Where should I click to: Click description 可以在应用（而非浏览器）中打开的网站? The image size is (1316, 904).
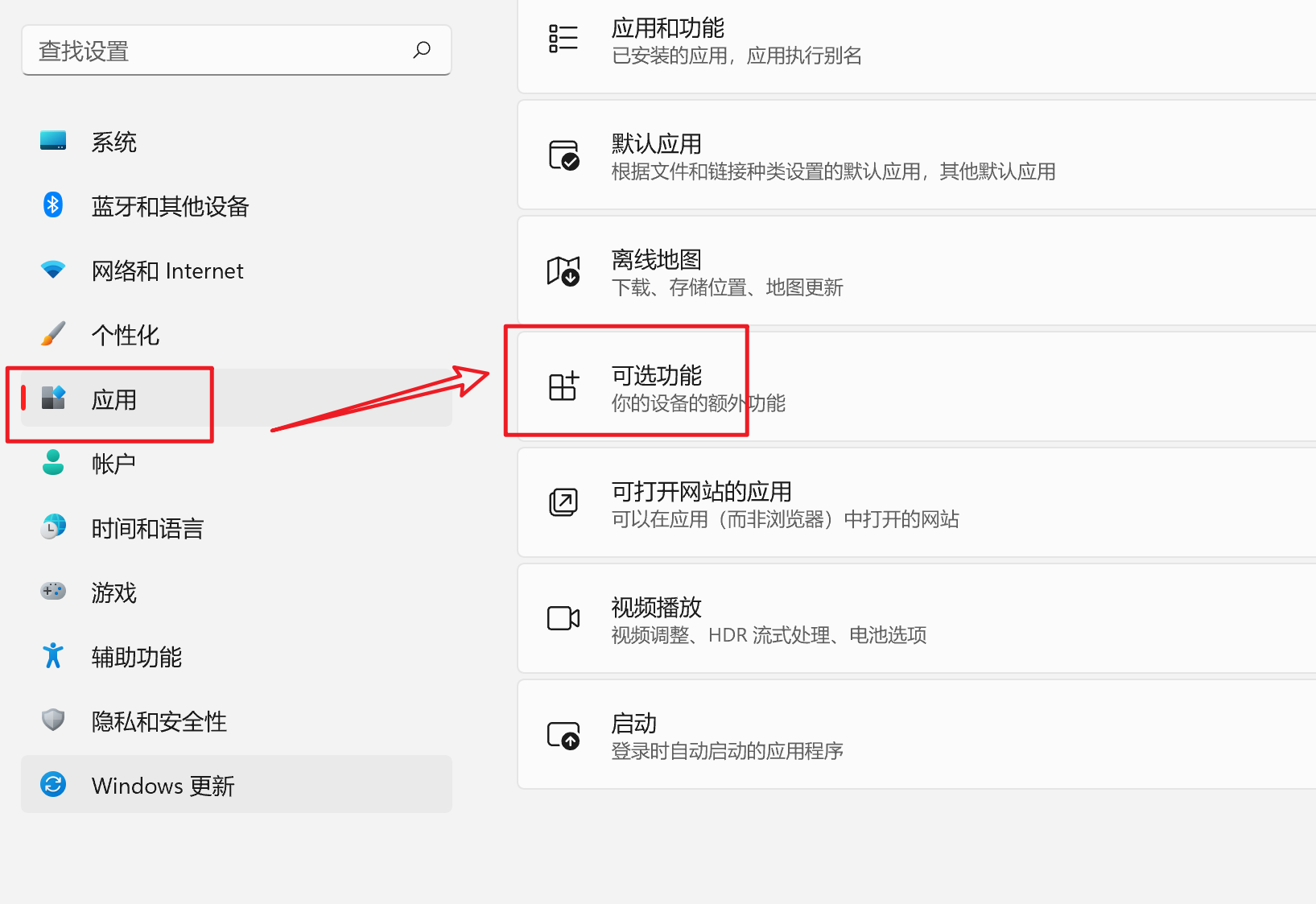pyautogui.click(x=786, y=519)
